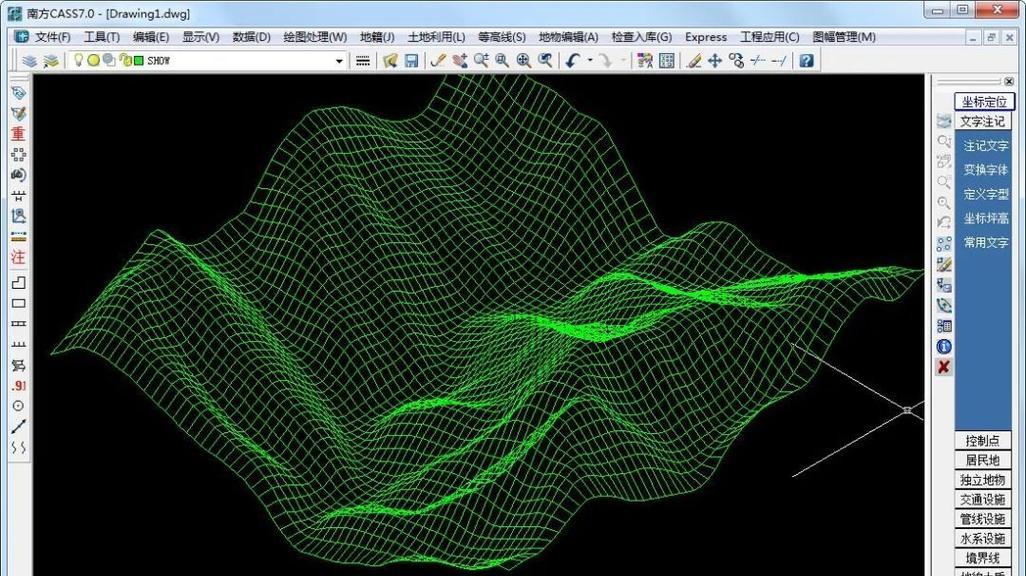Select the stepped building outline tool
1026x576 pixels.
click(x=18, y=282)
